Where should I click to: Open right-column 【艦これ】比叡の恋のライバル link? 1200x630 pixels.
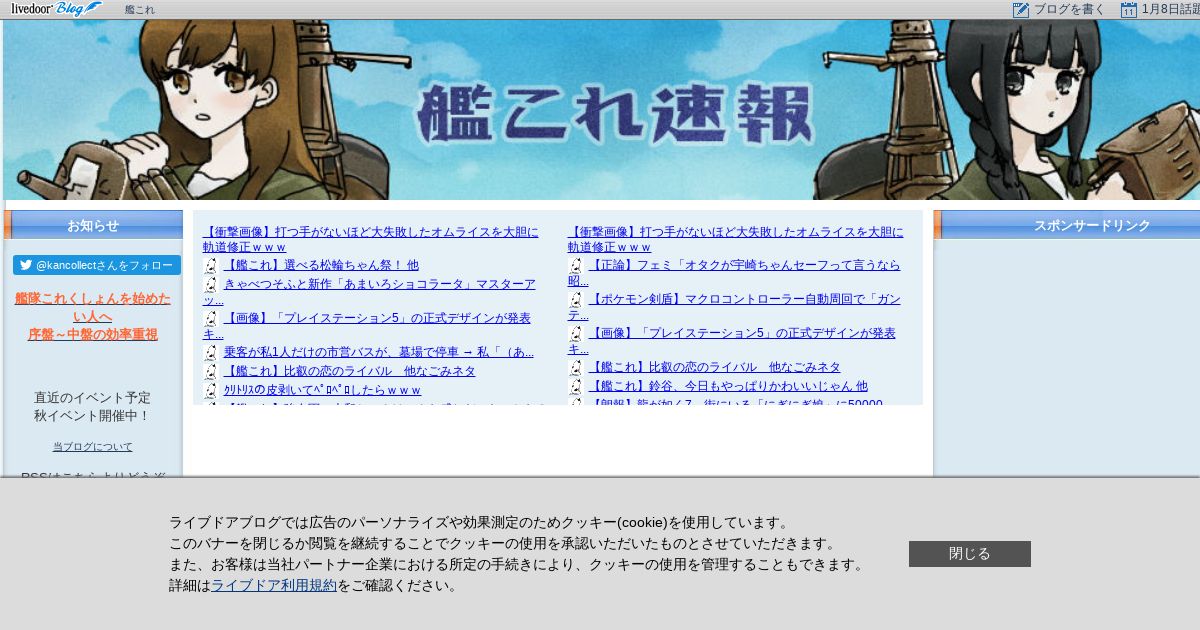click(x=714, y=367)
